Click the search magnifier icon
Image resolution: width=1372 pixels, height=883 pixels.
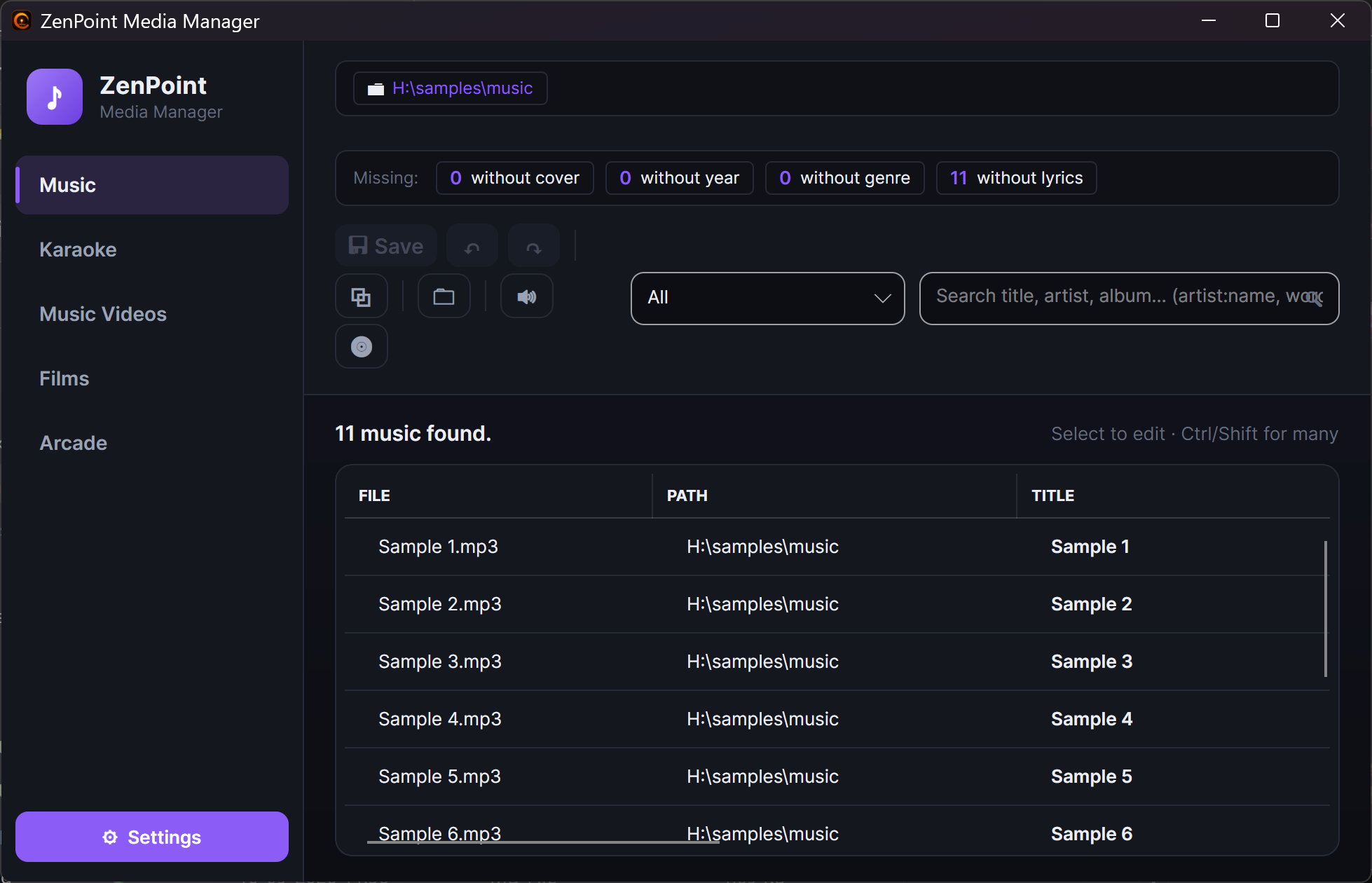tap(1315, 298)
